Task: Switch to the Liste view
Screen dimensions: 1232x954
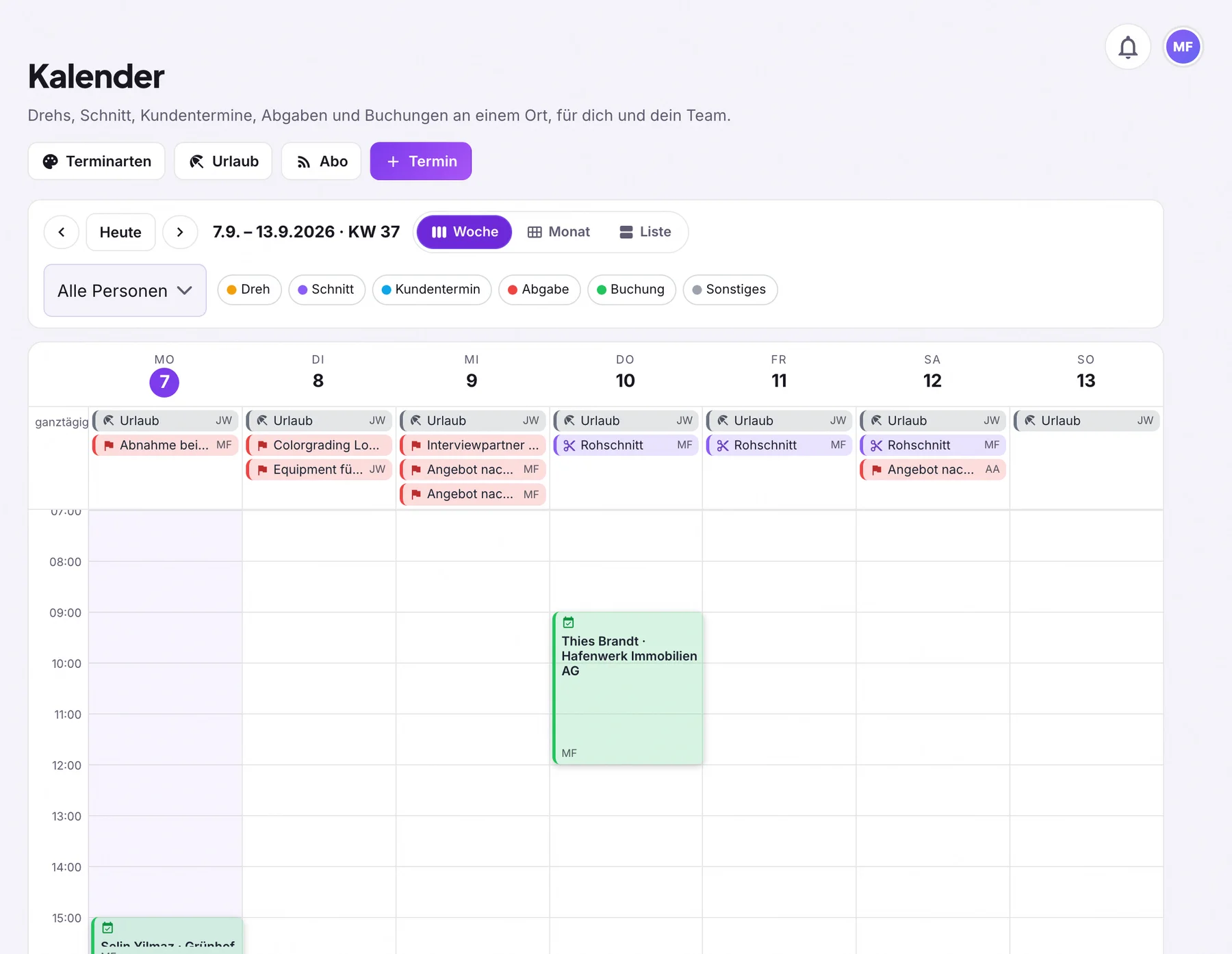Action: point(645,232)
